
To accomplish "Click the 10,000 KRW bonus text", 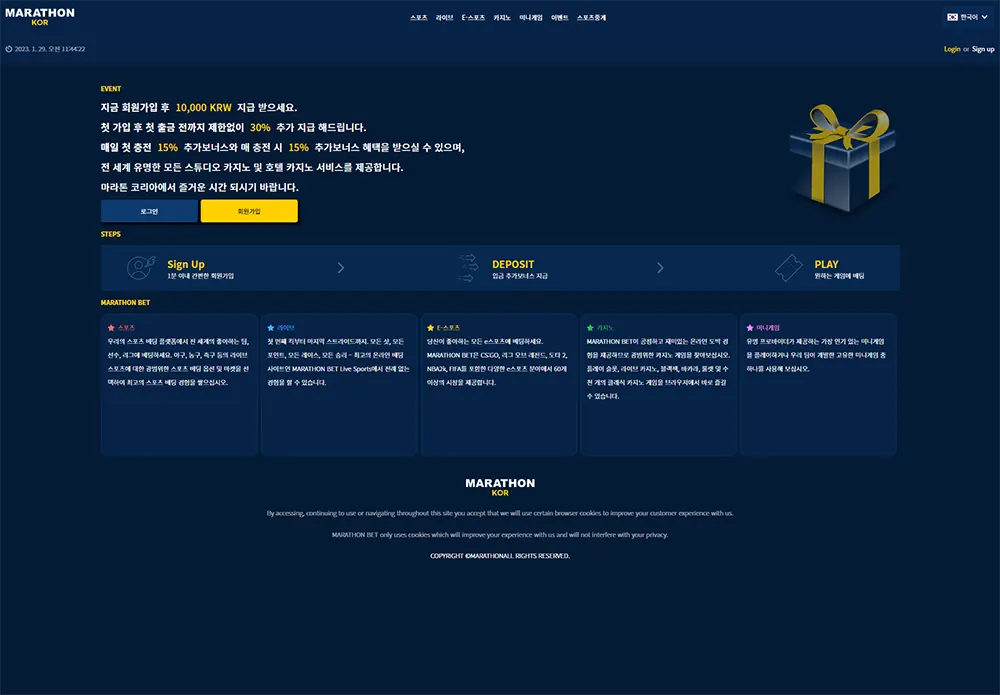I will click(x=203, y=108).
